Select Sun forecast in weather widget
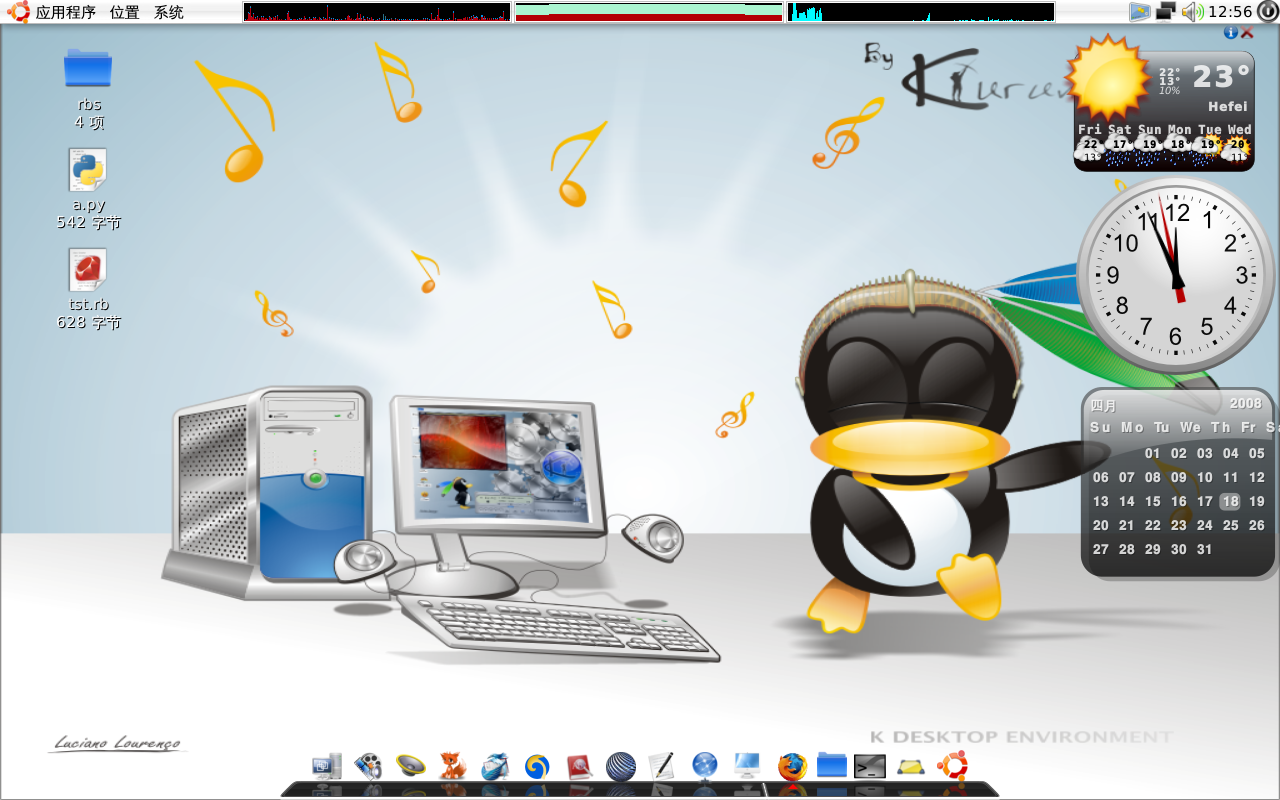The width and height of the screenshot is (1280, 800). (x=1150, y=144)
